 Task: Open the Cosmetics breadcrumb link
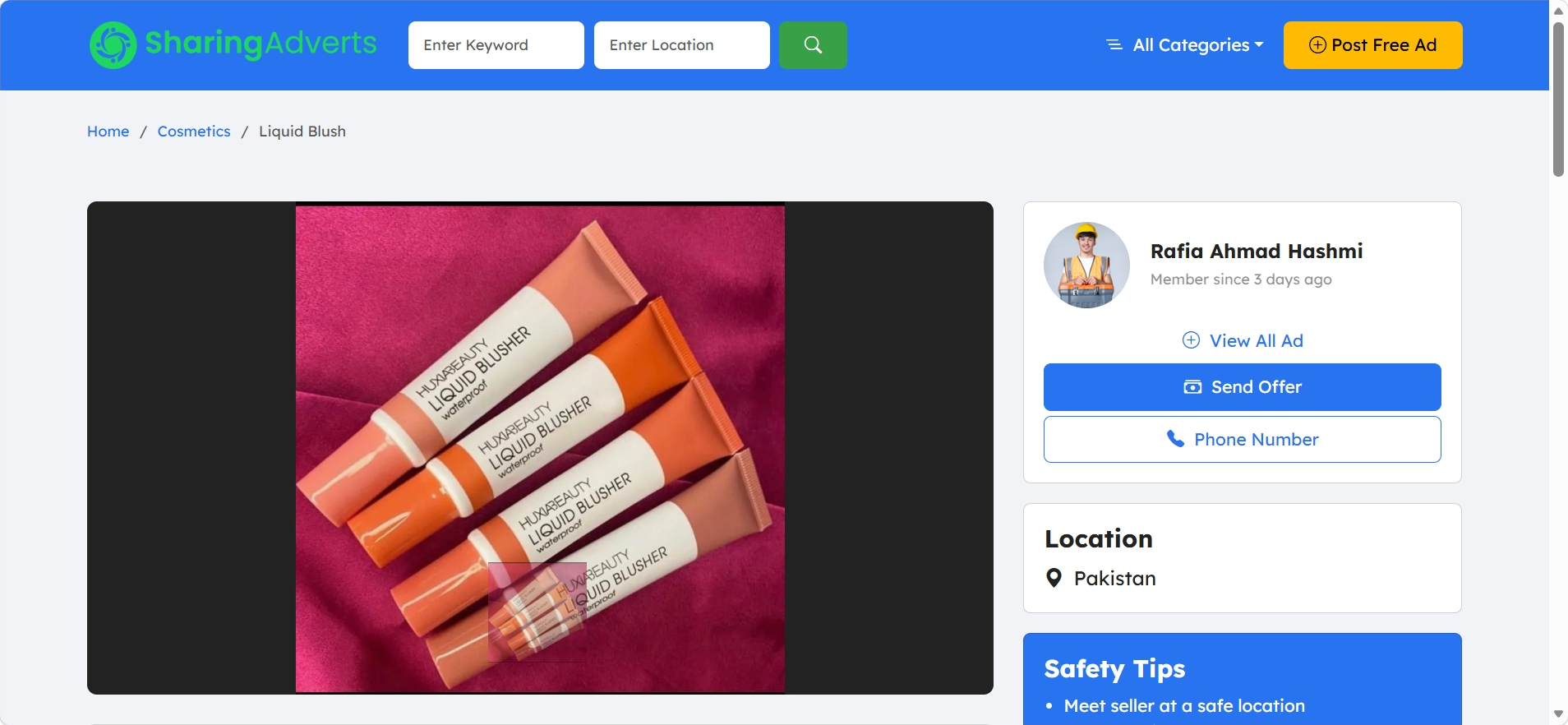(194, 132)
